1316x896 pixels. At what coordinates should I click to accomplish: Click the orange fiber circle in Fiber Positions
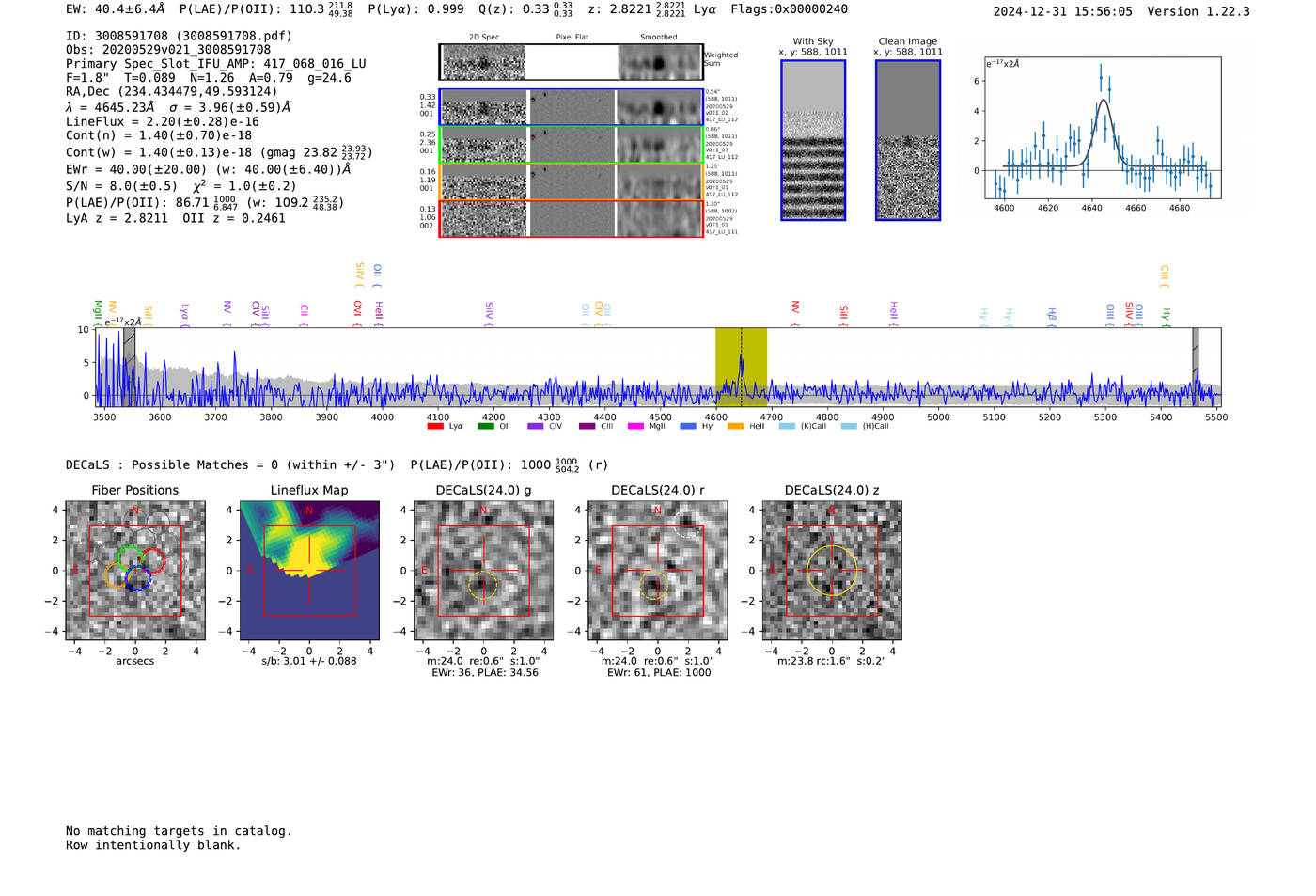[117, 575]
